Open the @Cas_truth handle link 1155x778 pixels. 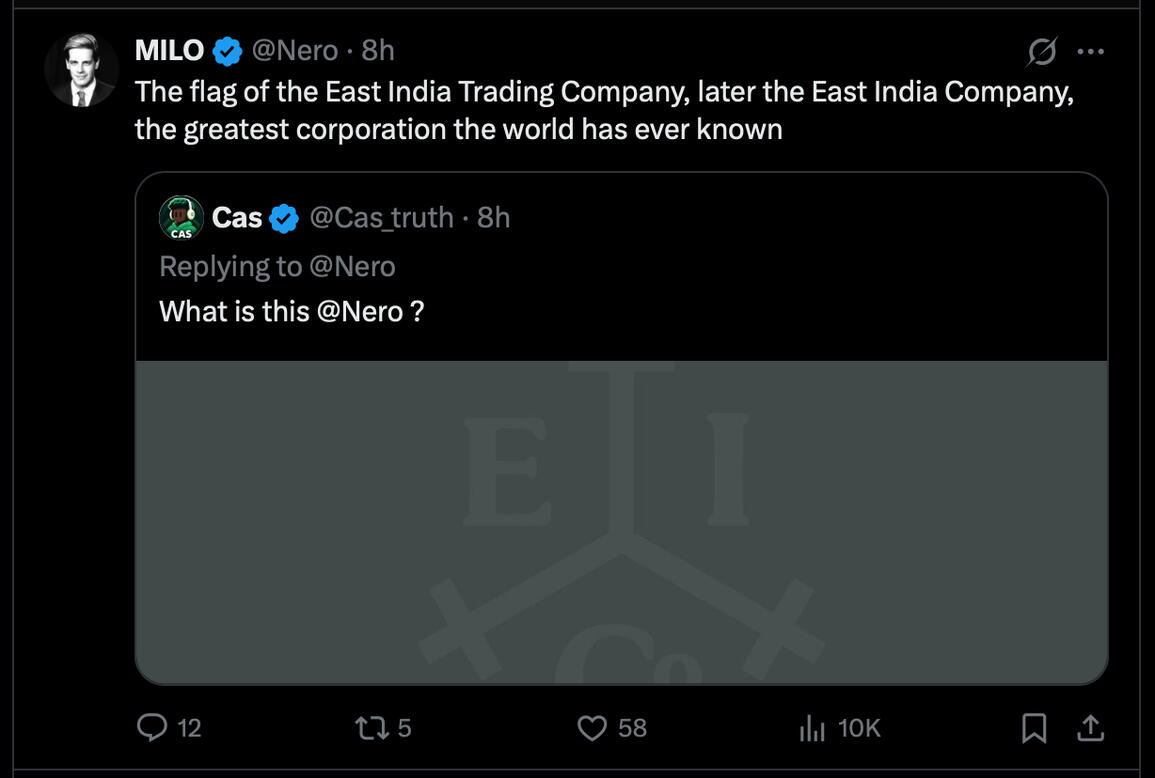[381, 218]
